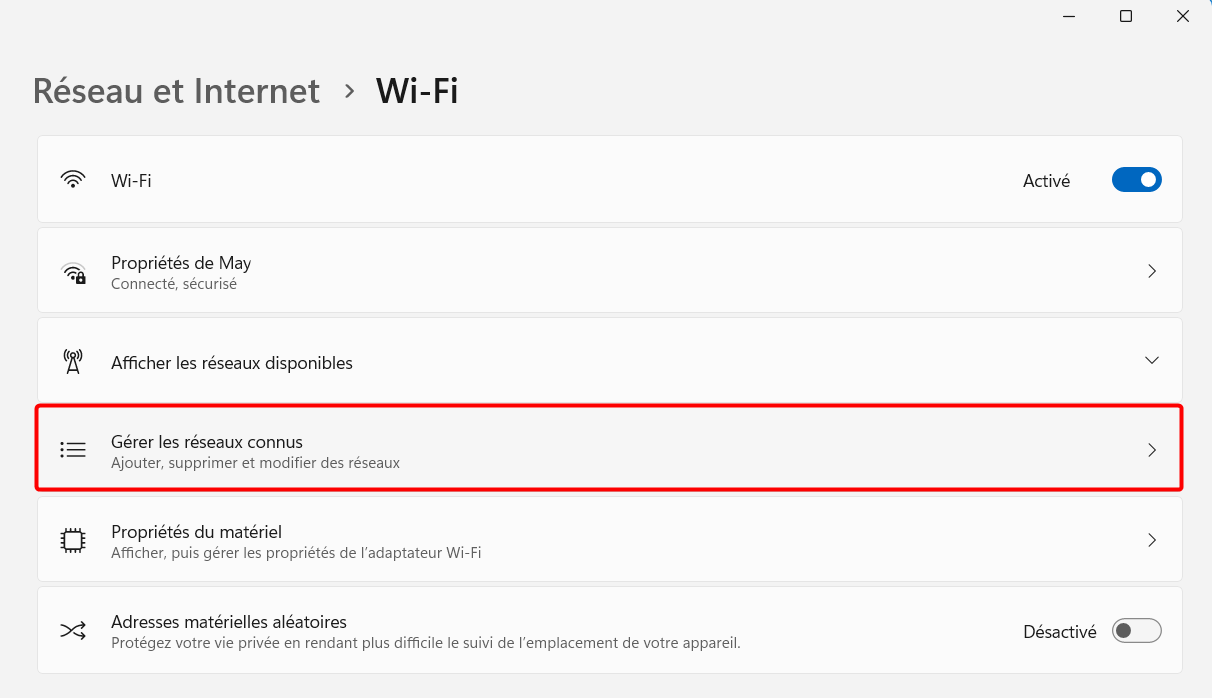Go back to Réseau et Internet breadcrumb
The height and width of the screenshot is (698, 1212).
(176, 91)
